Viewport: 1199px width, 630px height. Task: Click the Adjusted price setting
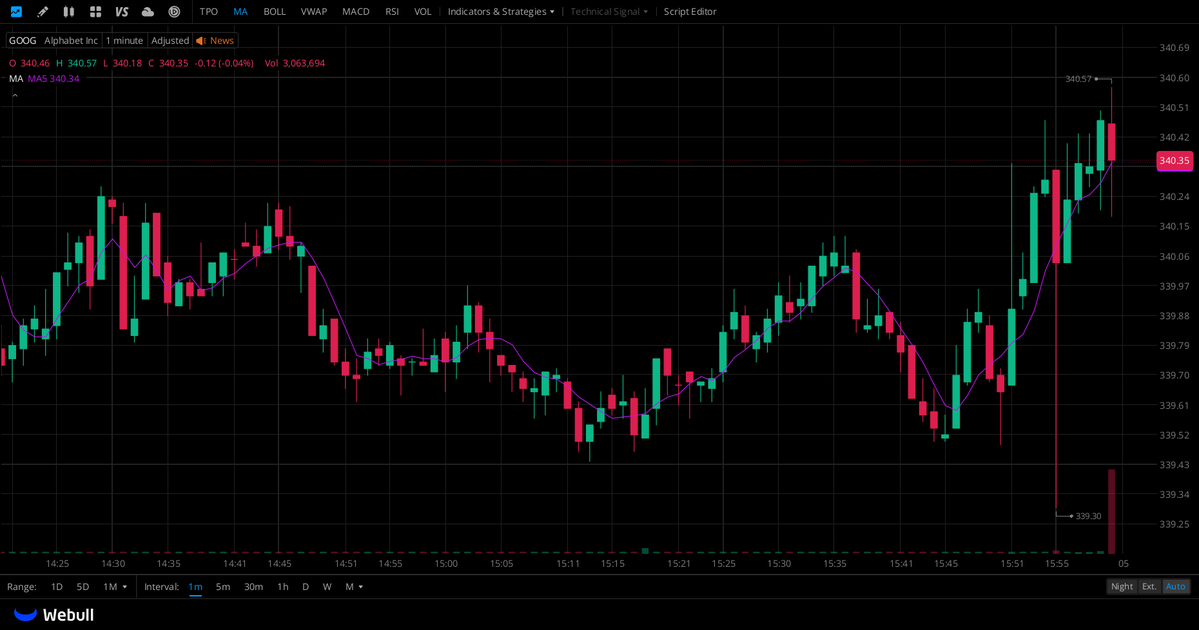(170, 41)
